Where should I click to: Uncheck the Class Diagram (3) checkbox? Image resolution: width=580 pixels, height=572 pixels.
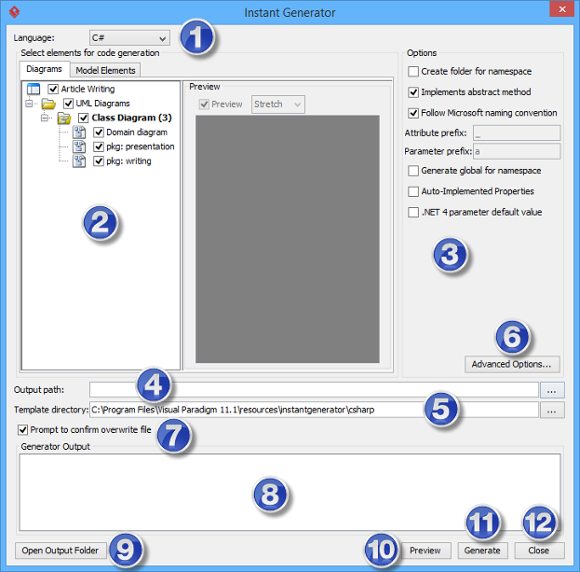click(83, 118)
